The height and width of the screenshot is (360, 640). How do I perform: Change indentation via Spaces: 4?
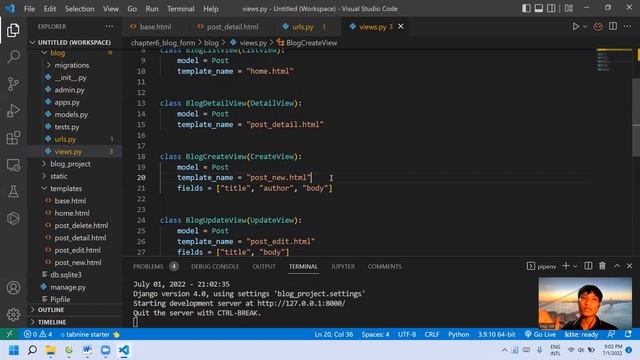click(x=376, y=334)
